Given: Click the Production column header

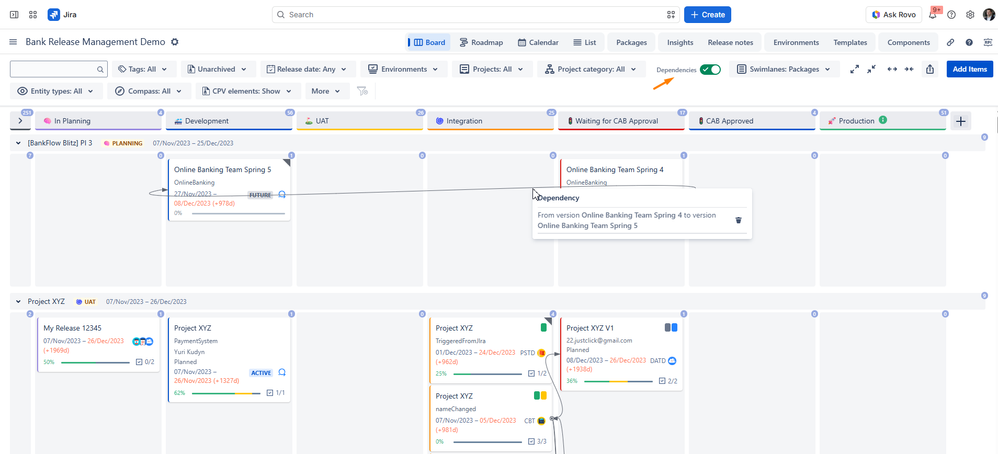Looking at the screenshot, I should tap(883, 121).
